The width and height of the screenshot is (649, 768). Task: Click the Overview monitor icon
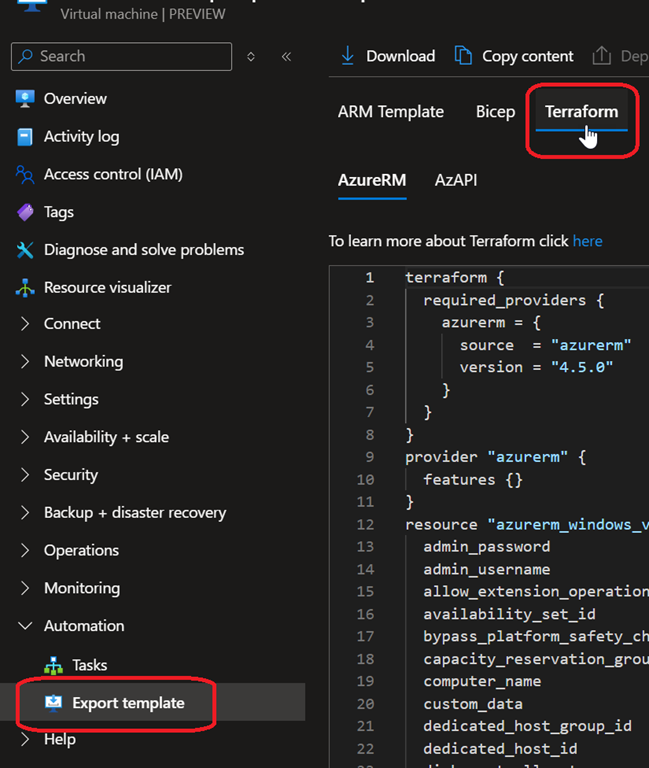click(25, 99)
